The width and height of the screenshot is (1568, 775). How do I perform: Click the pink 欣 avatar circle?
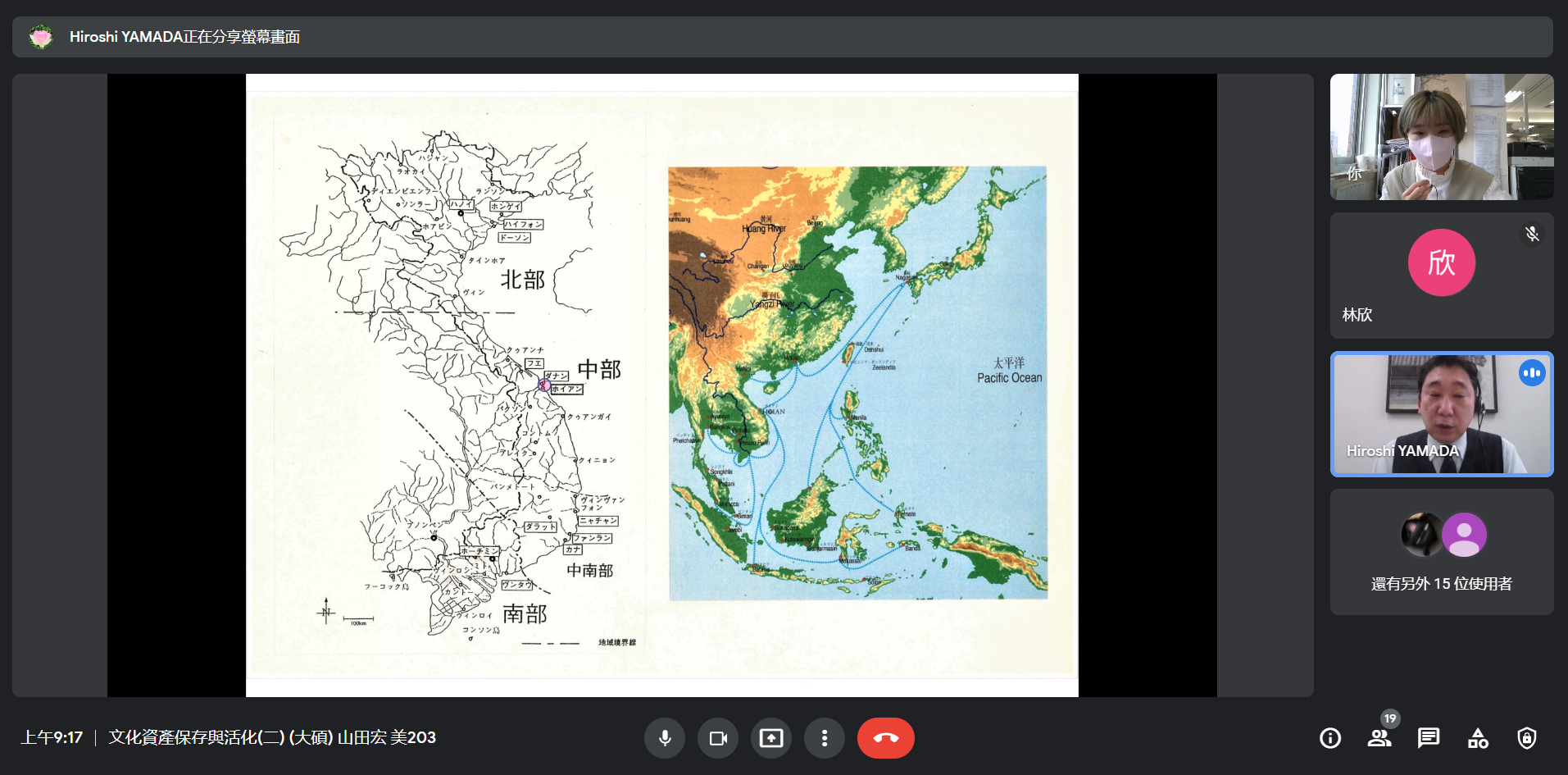click(x=1441, y=262)
